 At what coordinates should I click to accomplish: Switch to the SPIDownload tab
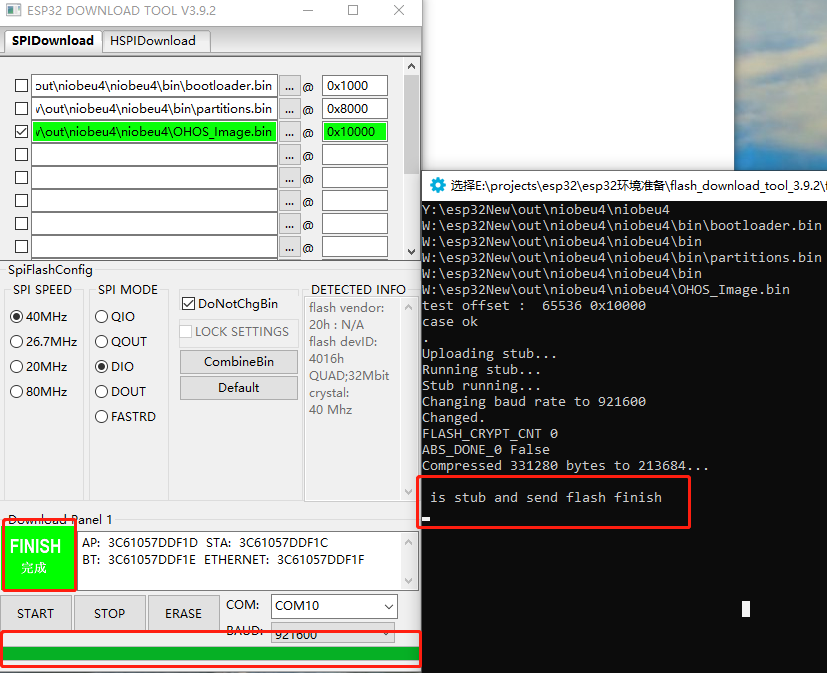point(53,41)
